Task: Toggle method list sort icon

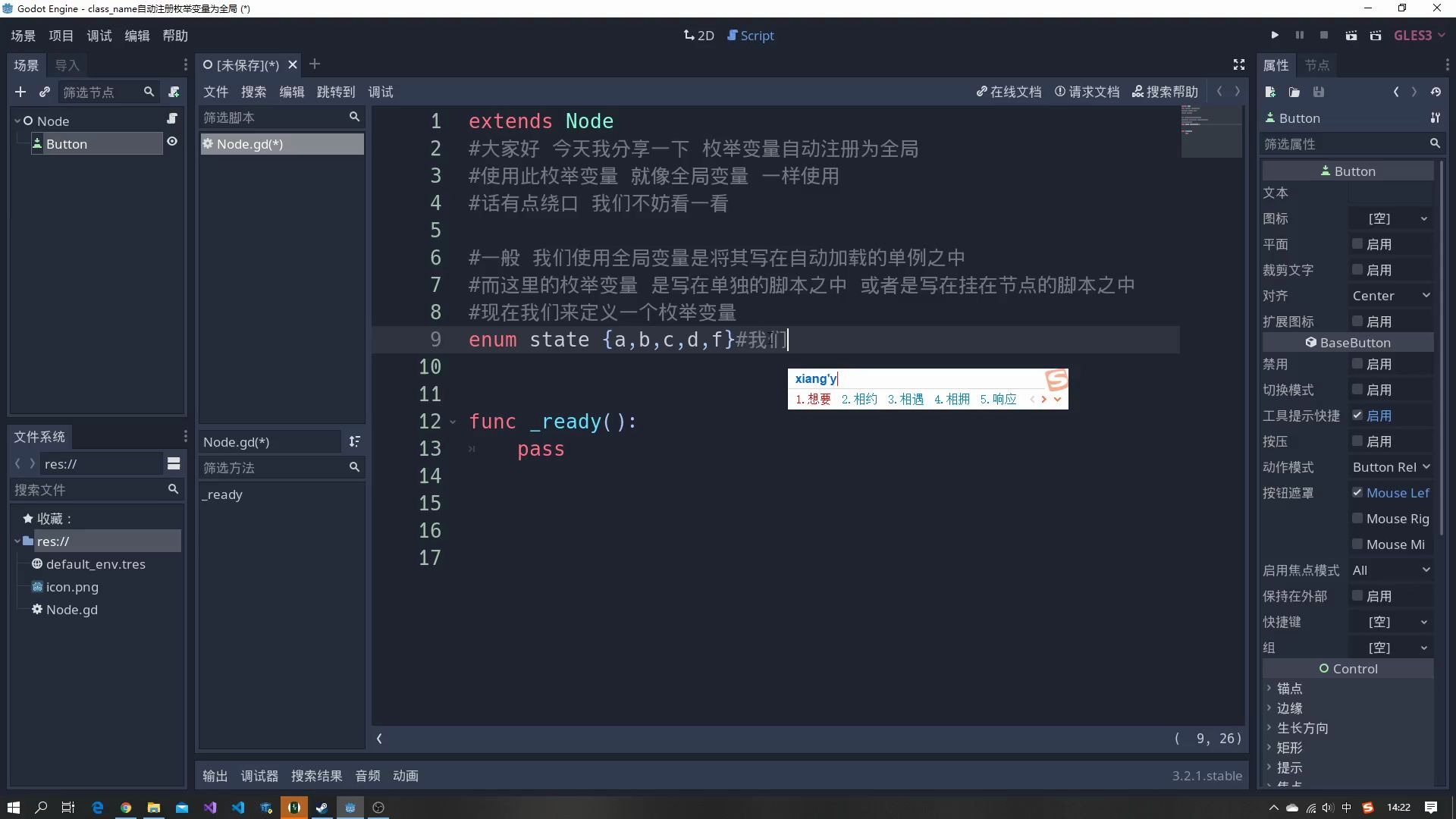Action: [x=354, y=442]
